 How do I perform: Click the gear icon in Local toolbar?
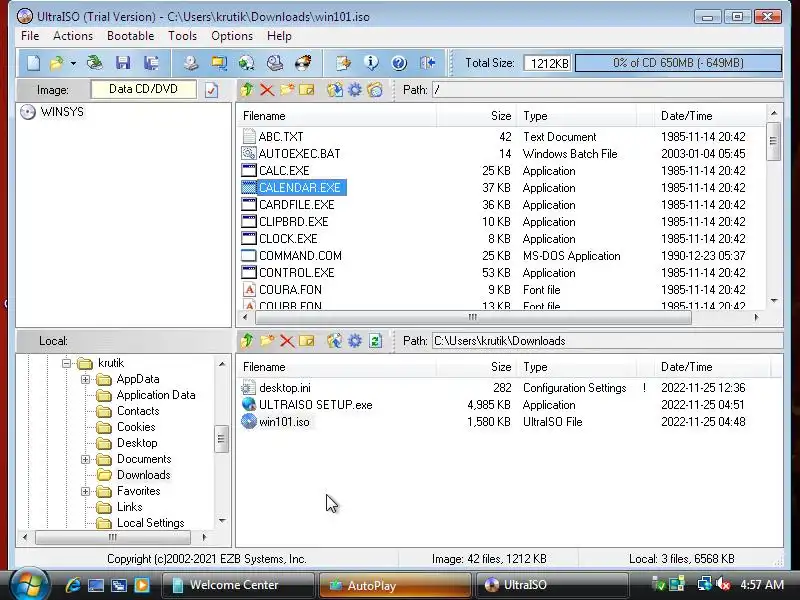pyautogui.click(x=355, y=341)
